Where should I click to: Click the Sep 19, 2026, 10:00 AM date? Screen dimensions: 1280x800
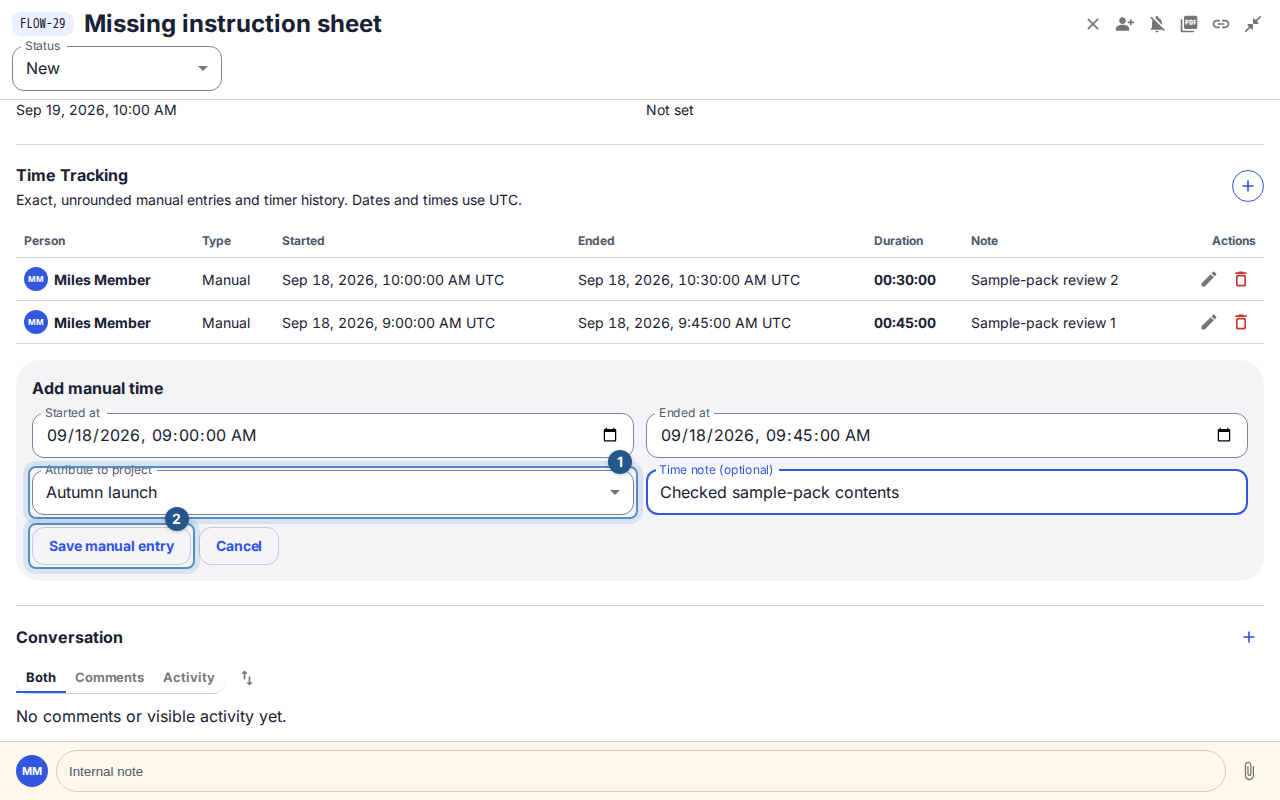(x=96, y=110)
